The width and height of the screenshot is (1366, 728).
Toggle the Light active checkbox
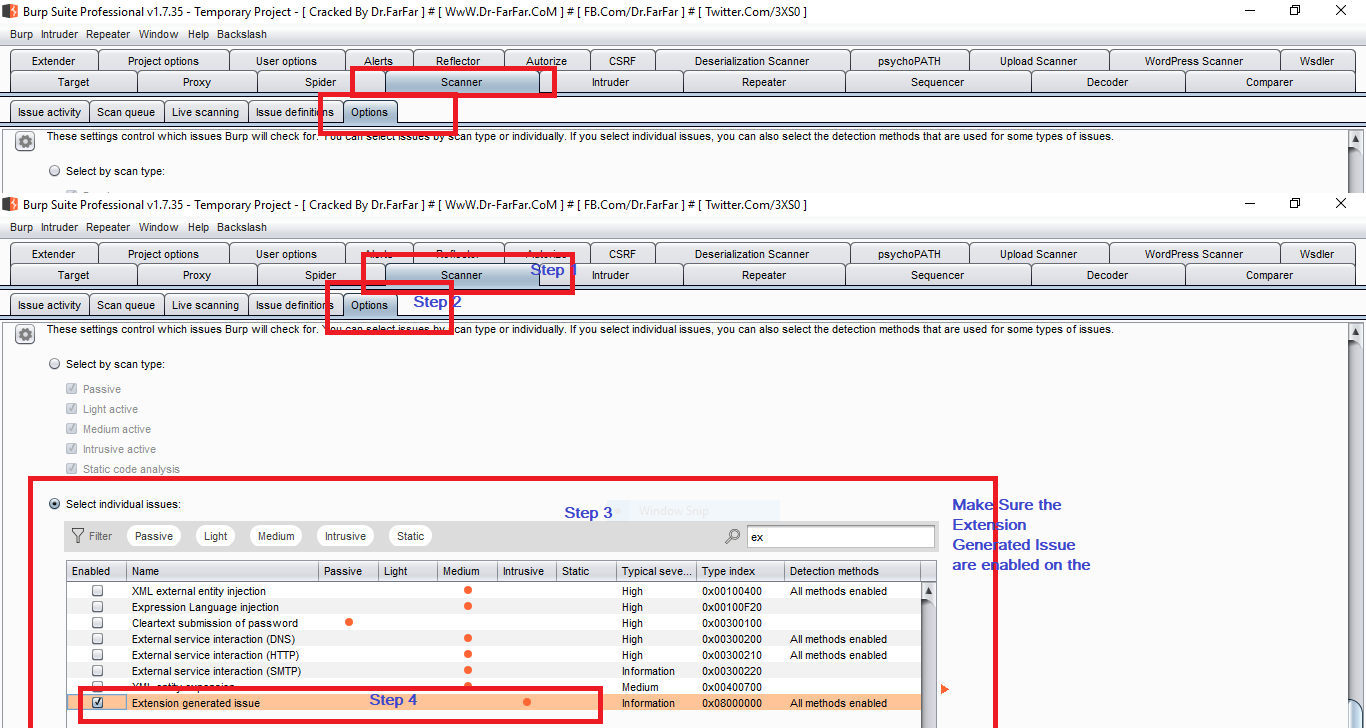coord(72,409)
